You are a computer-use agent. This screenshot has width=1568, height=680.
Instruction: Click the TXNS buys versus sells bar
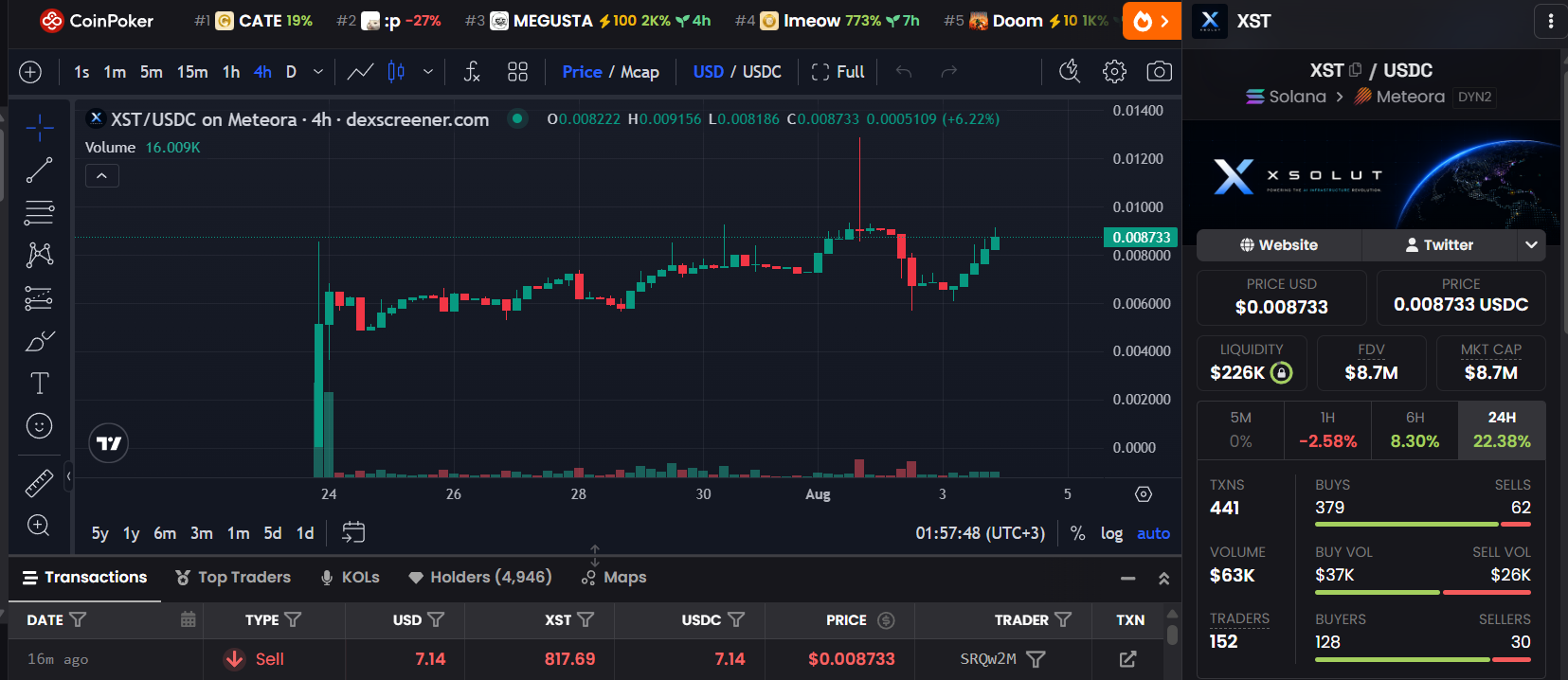pyautogui.click(x=1422, y=525)
